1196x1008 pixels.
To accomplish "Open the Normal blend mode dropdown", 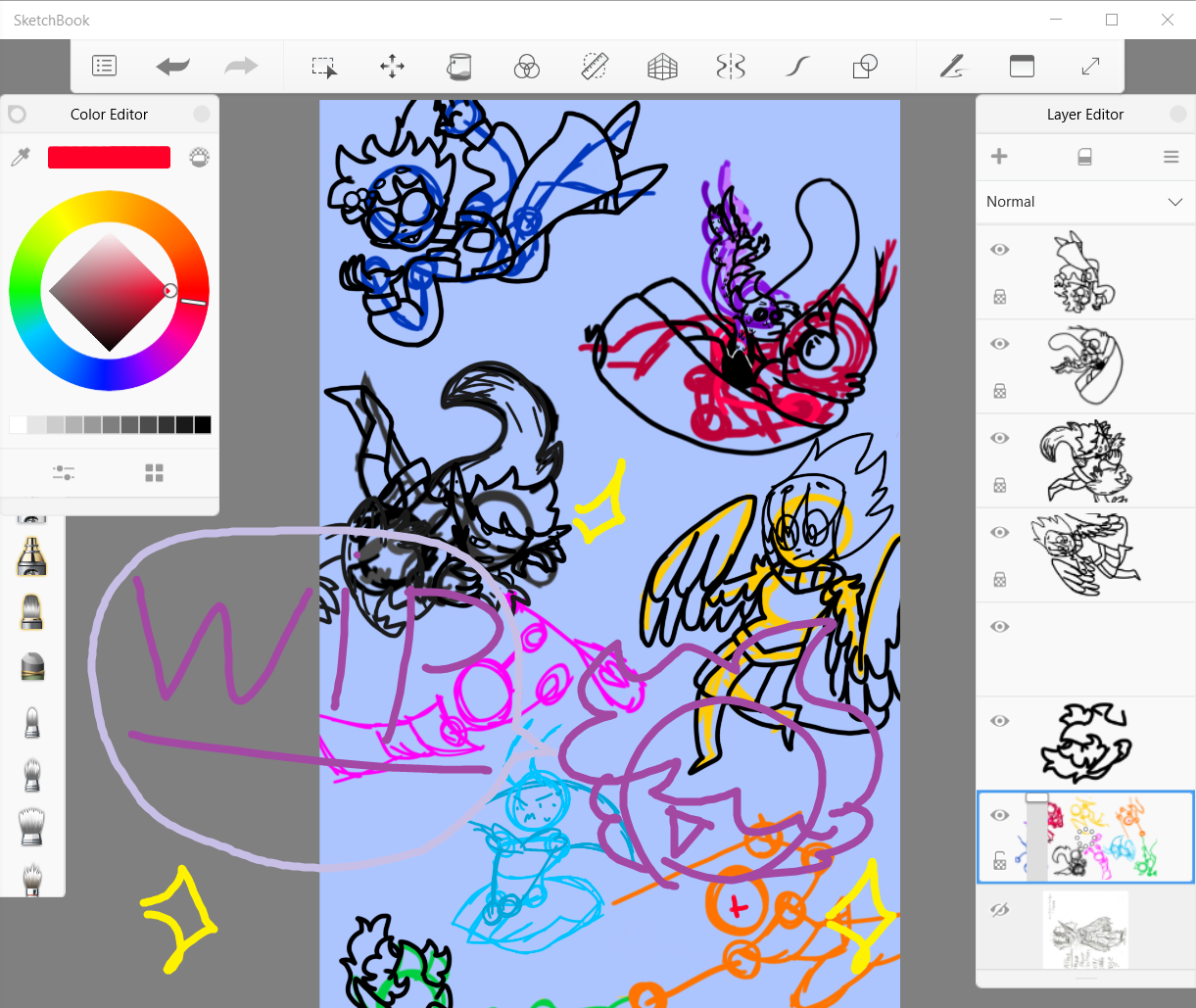I will (1085, 202).
